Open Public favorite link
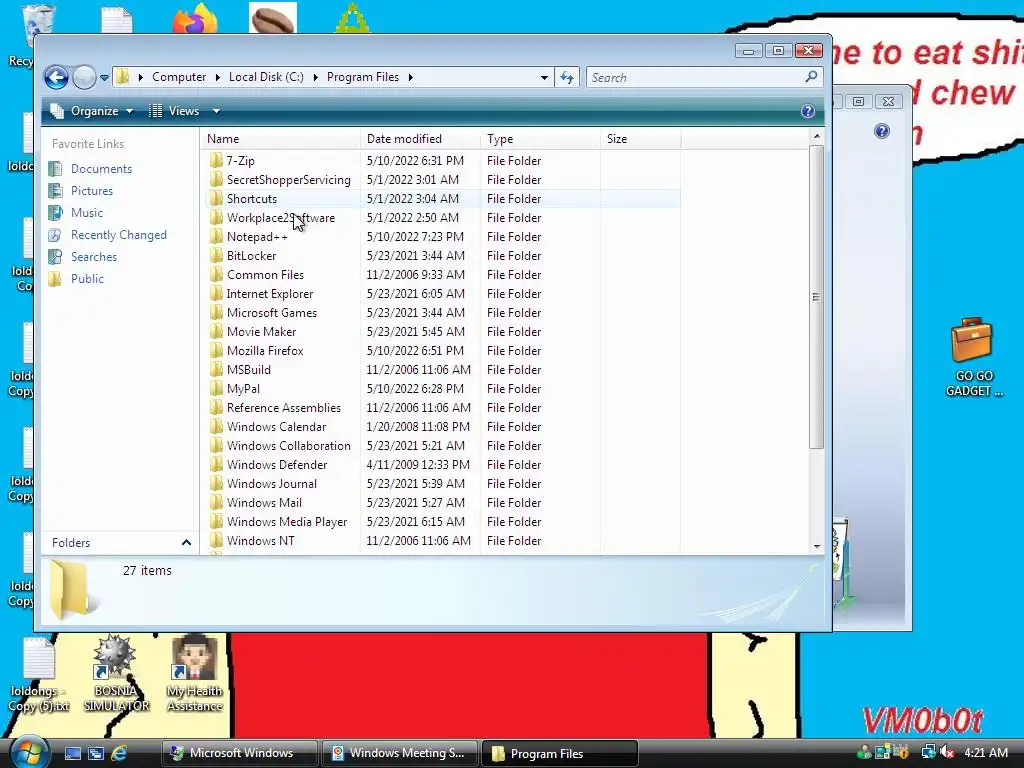The image size is (1024, 768). tap(87, 279)
